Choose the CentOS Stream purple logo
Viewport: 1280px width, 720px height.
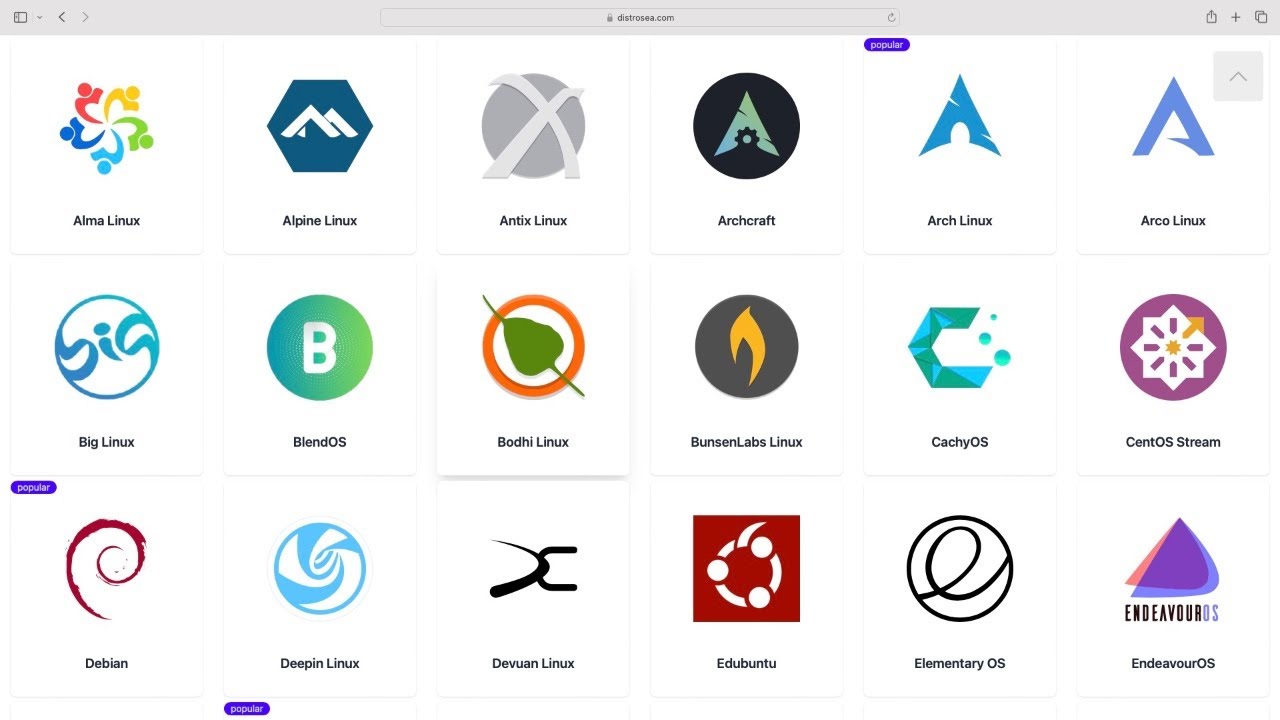(x=1173, y=347)
